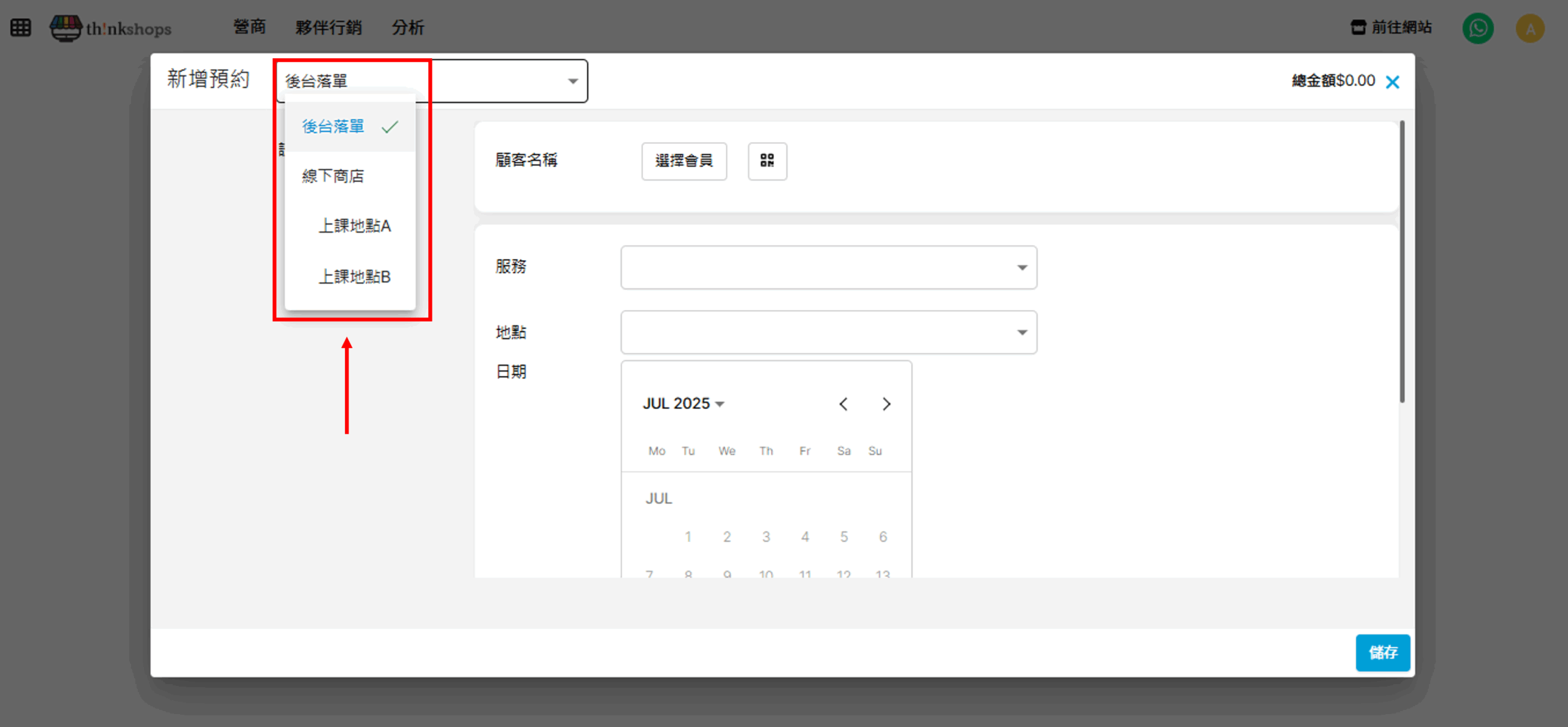Select 後台落單 option in list
The image size is (1568, 727).
pyautogui.click(x=334, y=126)
